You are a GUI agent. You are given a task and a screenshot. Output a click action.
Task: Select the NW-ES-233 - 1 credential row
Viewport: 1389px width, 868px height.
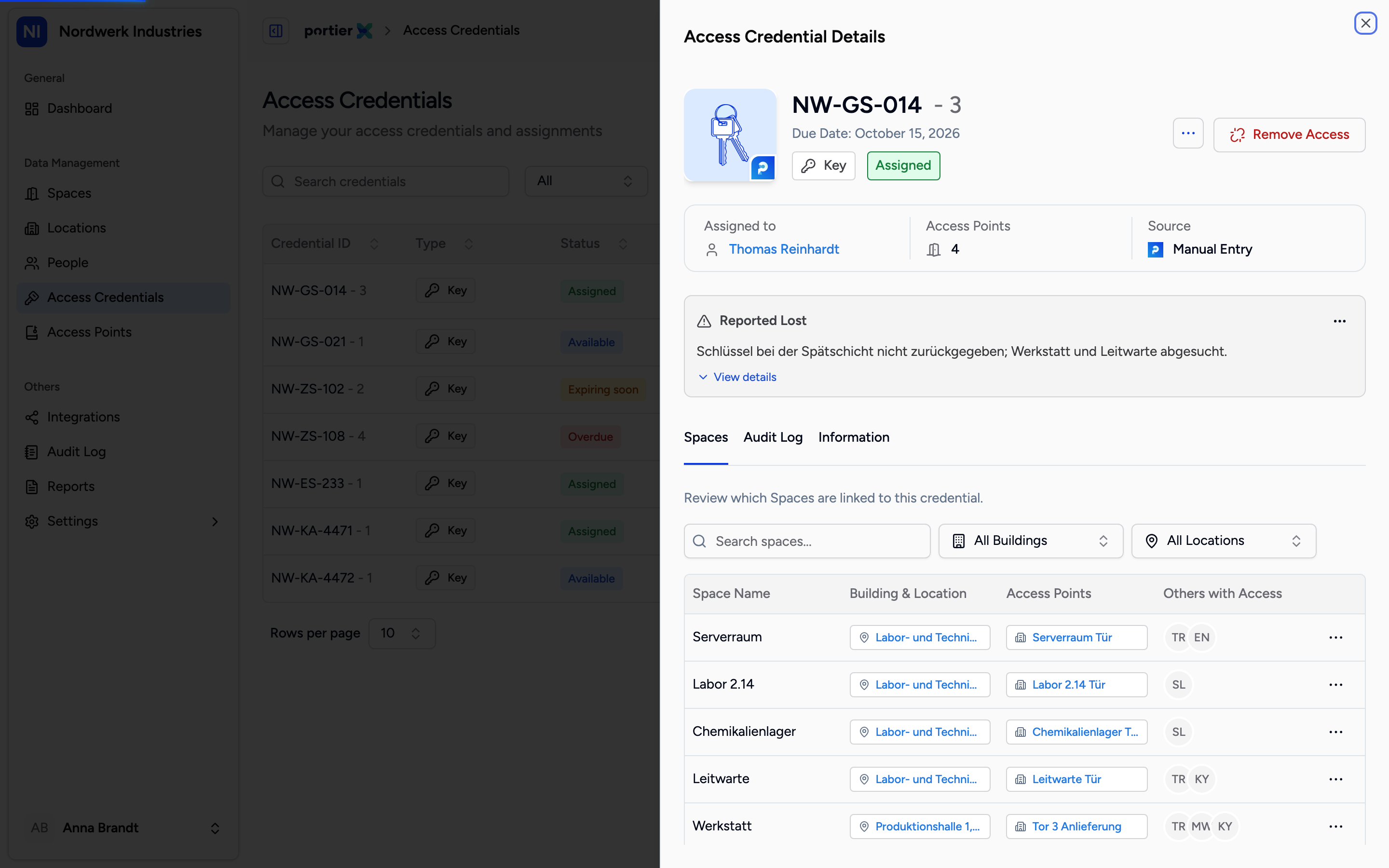(x=461, y=484)
